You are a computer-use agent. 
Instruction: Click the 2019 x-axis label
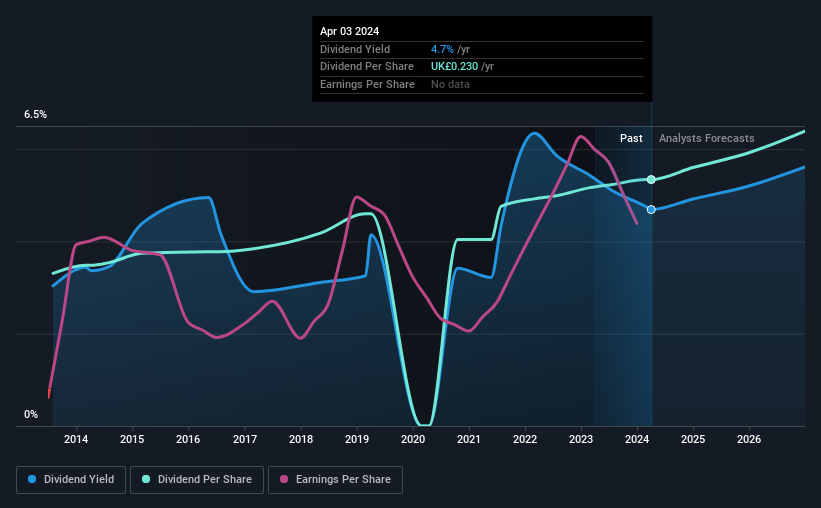[357, 439]
